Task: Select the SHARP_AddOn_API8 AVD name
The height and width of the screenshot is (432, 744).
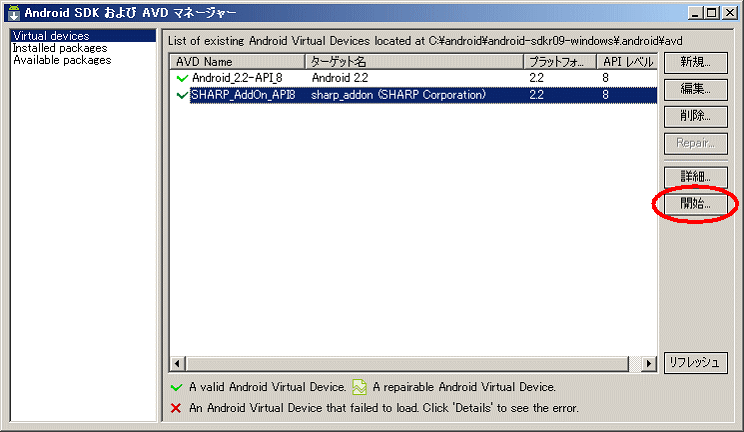Action: tap(243, 95)
